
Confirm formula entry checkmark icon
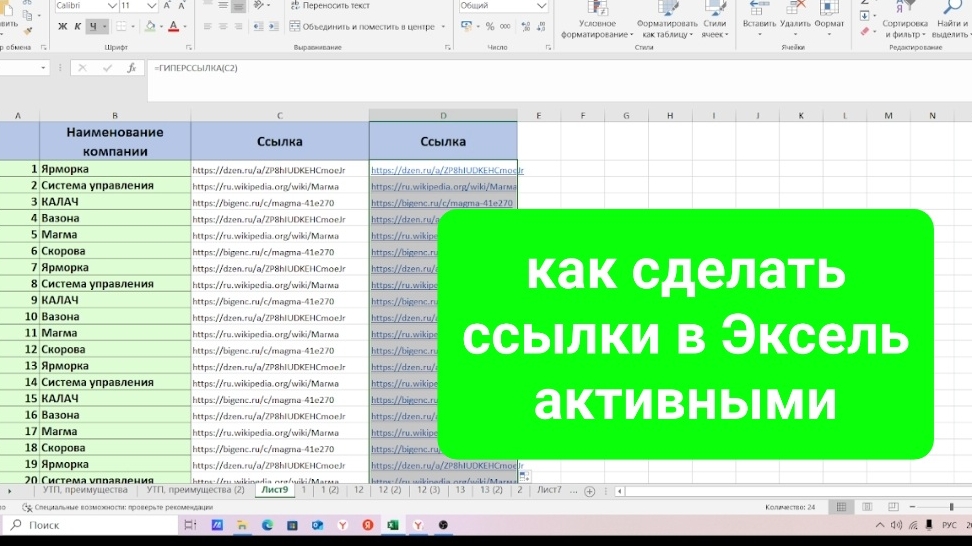tap(107, 68)
